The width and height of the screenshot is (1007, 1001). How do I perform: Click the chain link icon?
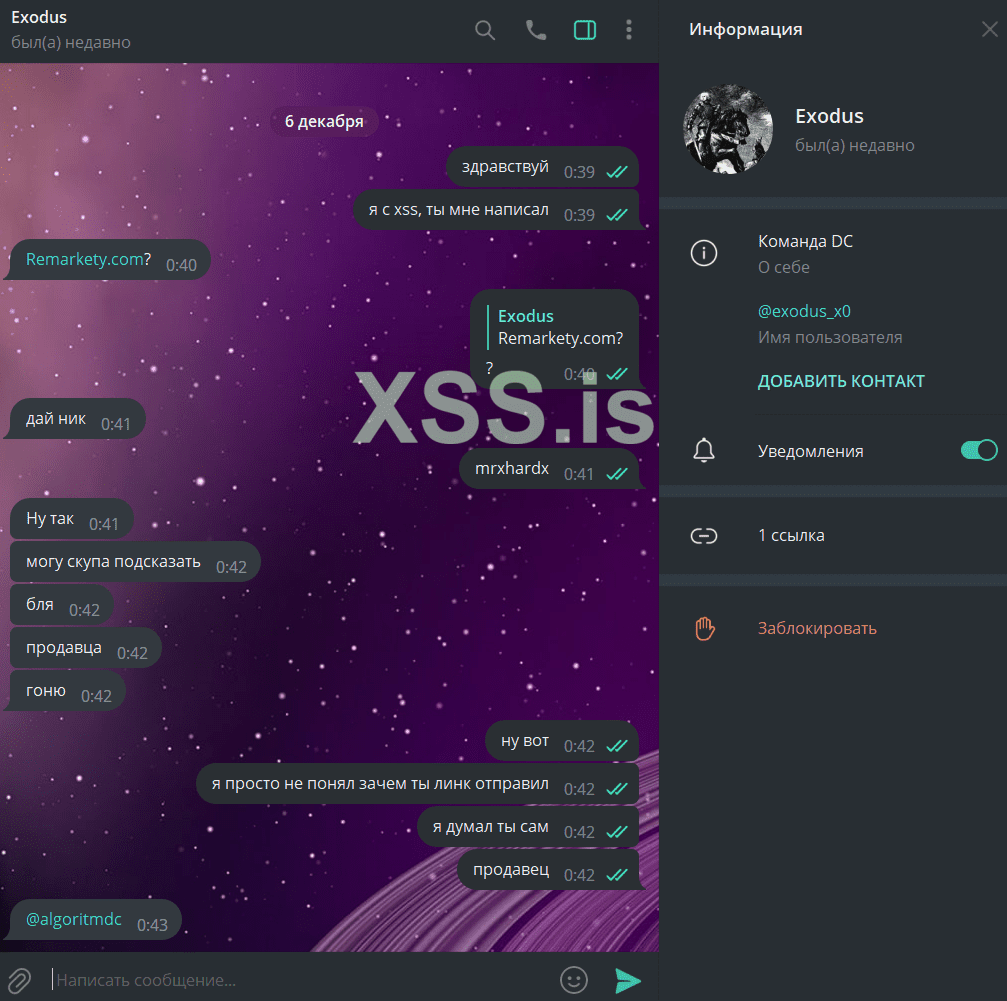click(704, 535)
